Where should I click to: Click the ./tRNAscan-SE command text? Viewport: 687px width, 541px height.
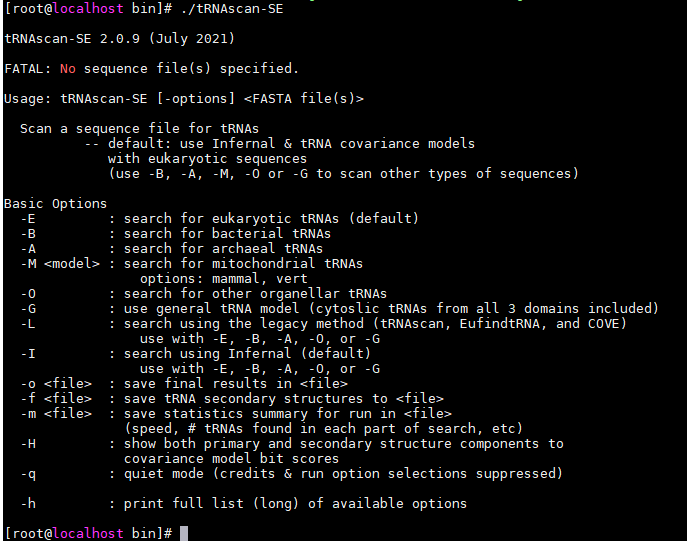(232, 9)
